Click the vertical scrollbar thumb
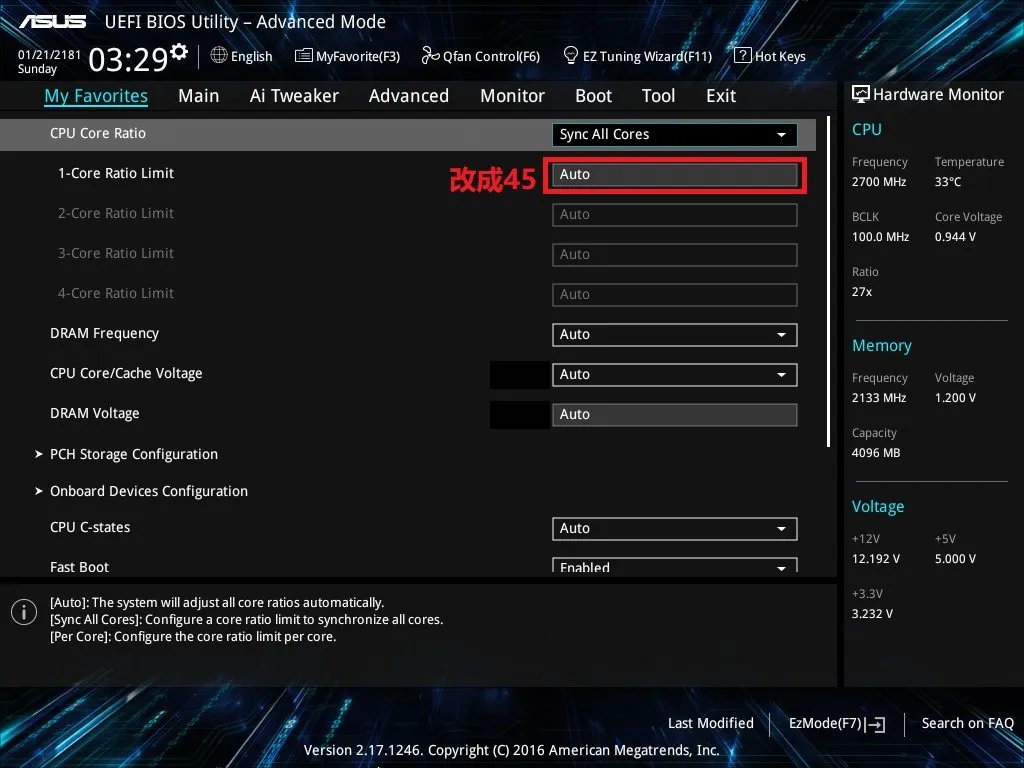 [x=828, y=280]
